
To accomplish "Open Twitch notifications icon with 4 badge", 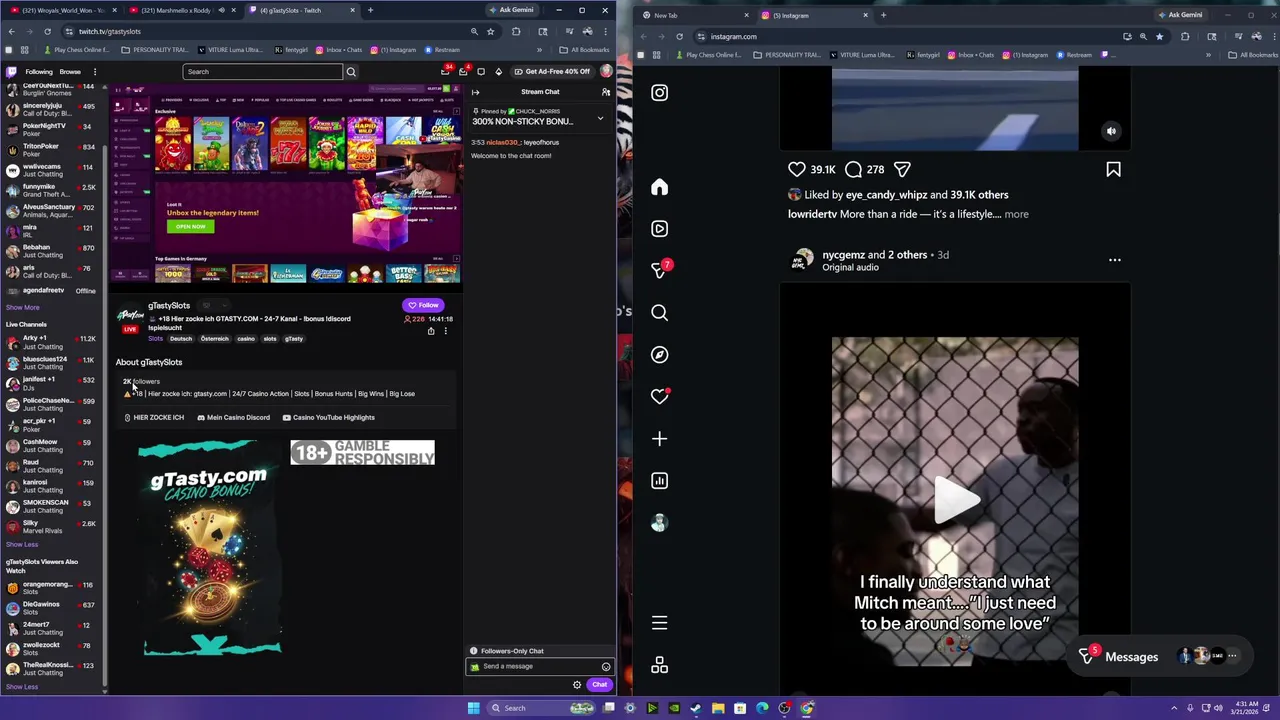I will [x=463, y=71].
